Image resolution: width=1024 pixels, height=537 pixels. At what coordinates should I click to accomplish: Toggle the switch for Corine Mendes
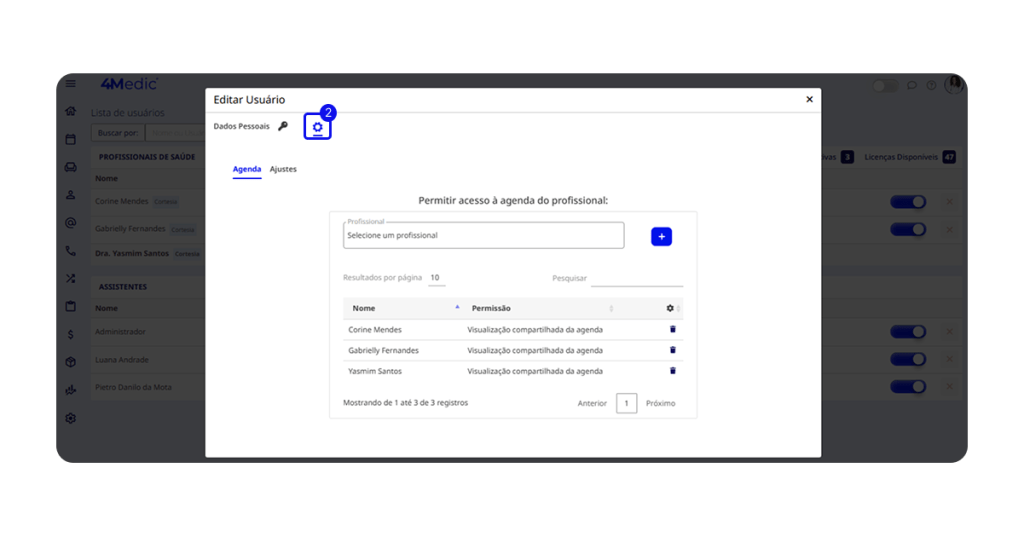[907, 202]
